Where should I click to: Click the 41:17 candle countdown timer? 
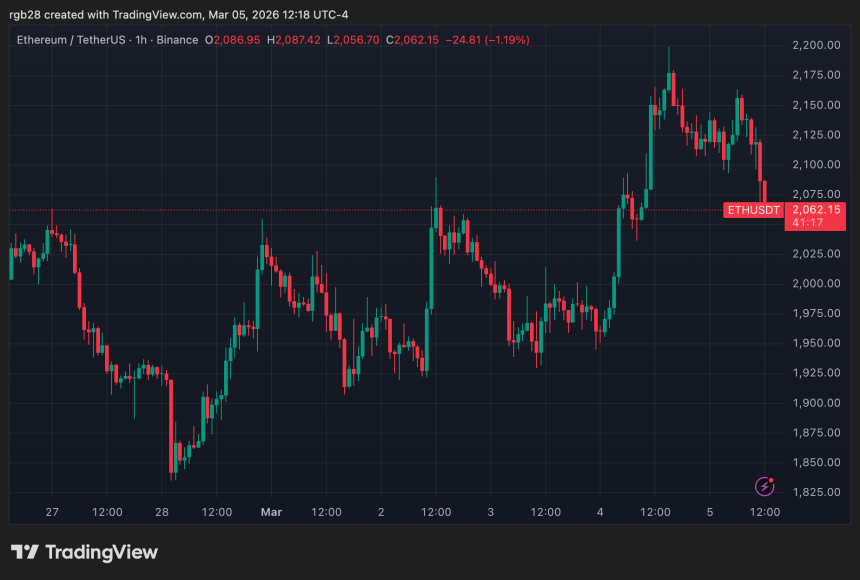[805, 221]
